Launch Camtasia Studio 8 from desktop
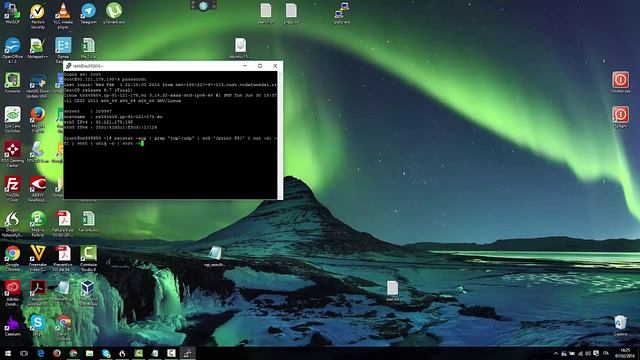 coord(88,258)
